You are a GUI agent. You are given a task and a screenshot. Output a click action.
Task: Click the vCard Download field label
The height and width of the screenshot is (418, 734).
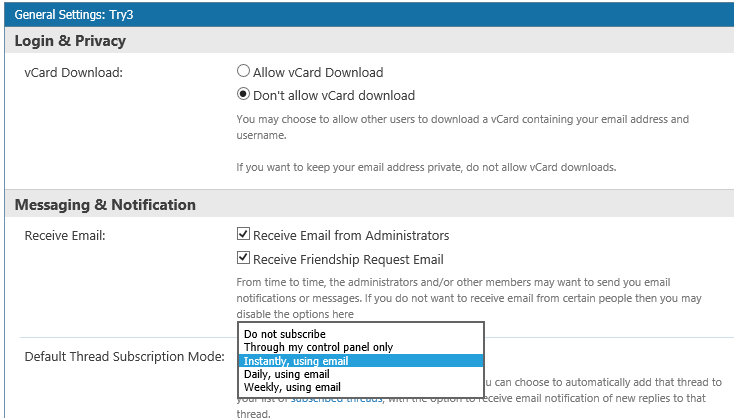(73, 73)
